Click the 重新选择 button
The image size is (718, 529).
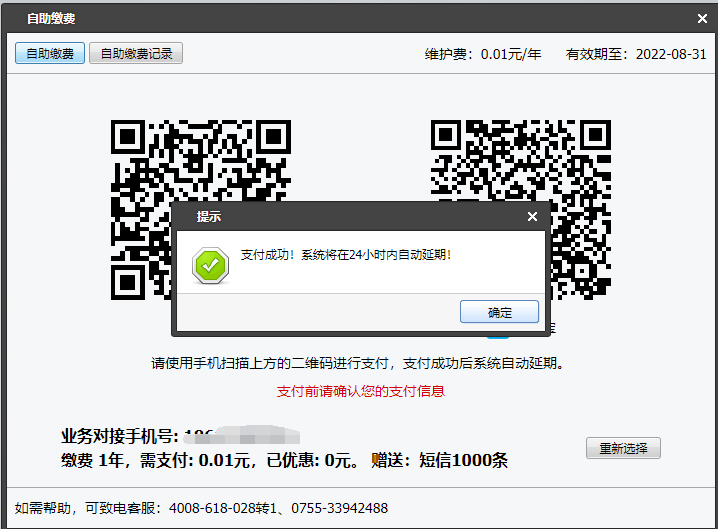click(x=623, y=448)
